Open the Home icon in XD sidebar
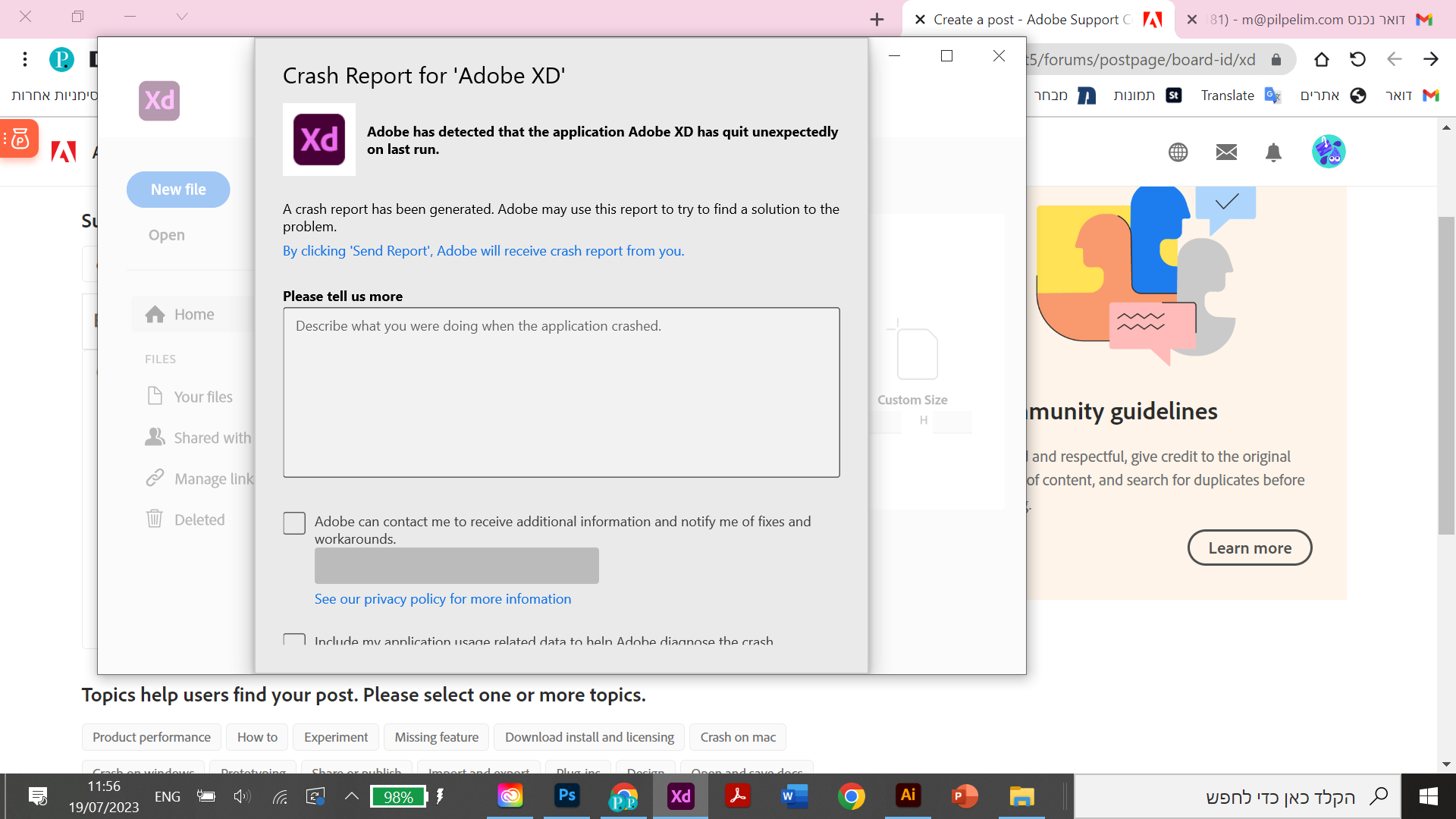Viewport: 1456px width, 819px height. 155,313
